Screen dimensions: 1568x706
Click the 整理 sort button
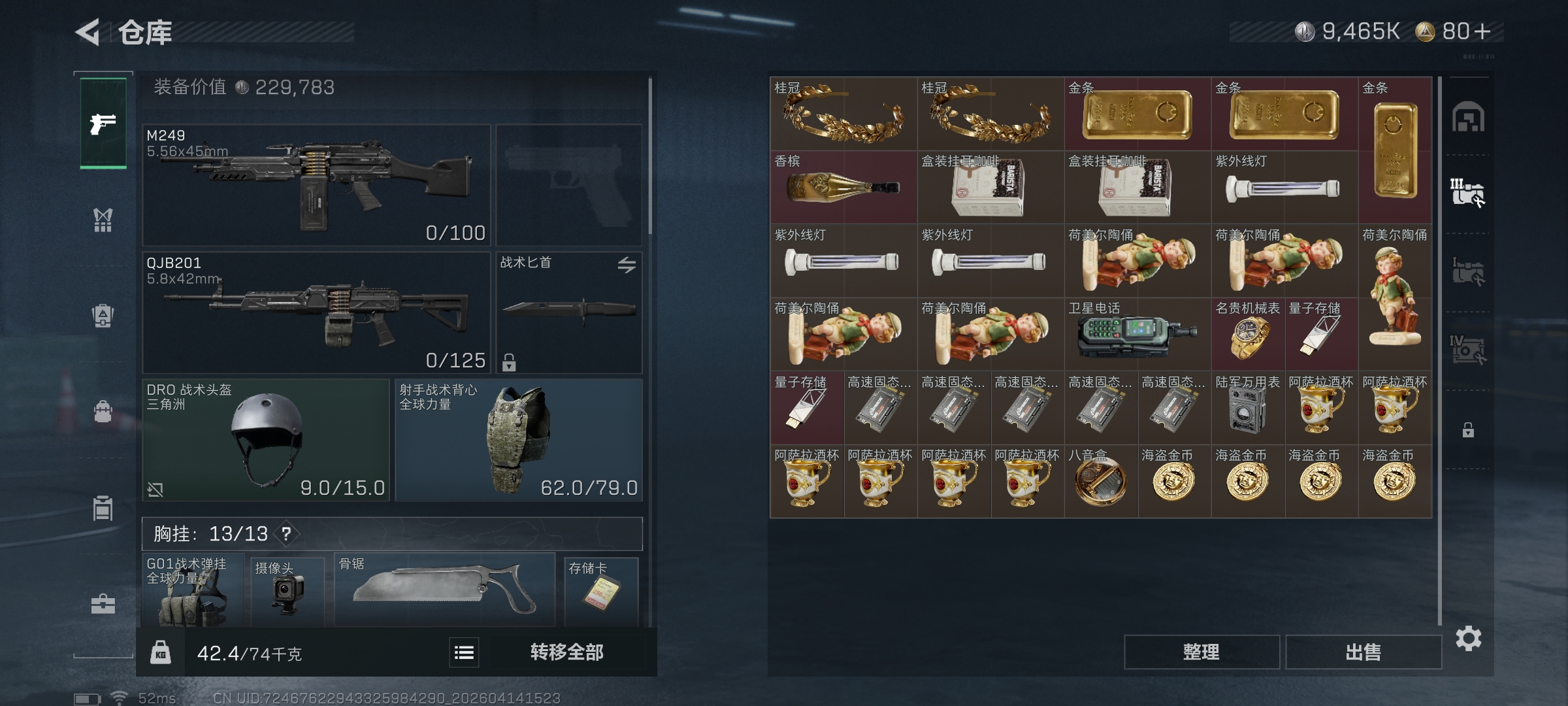[x=1201, y=652]
